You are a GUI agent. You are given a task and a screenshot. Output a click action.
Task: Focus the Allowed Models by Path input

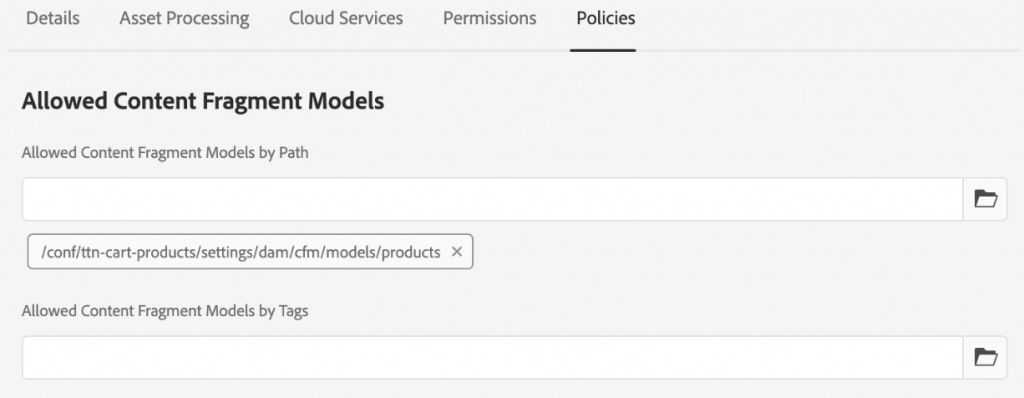click(493, 199)
